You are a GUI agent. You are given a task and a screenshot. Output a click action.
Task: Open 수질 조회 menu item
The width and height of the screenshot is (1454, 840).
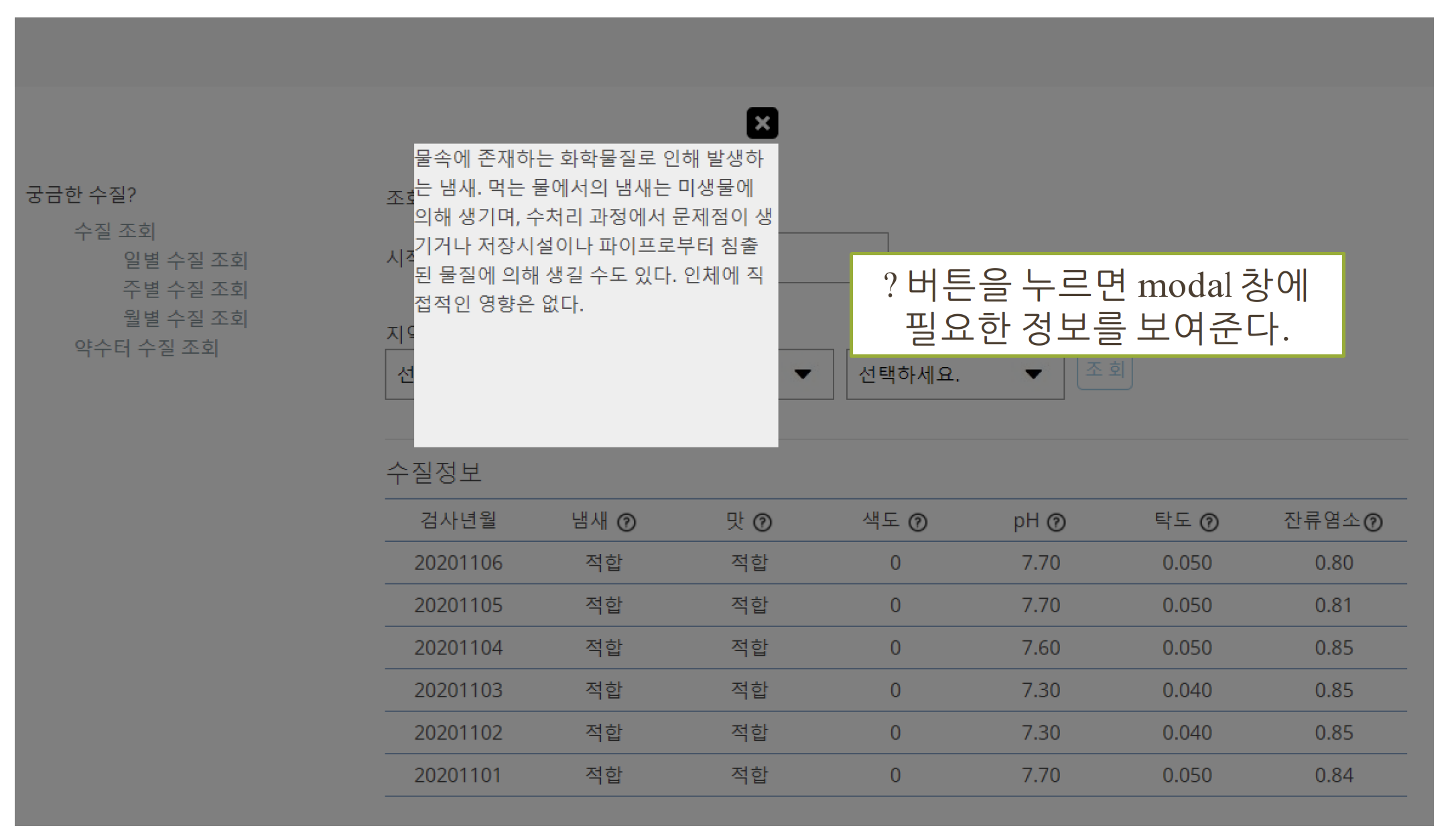click(115, 231)
